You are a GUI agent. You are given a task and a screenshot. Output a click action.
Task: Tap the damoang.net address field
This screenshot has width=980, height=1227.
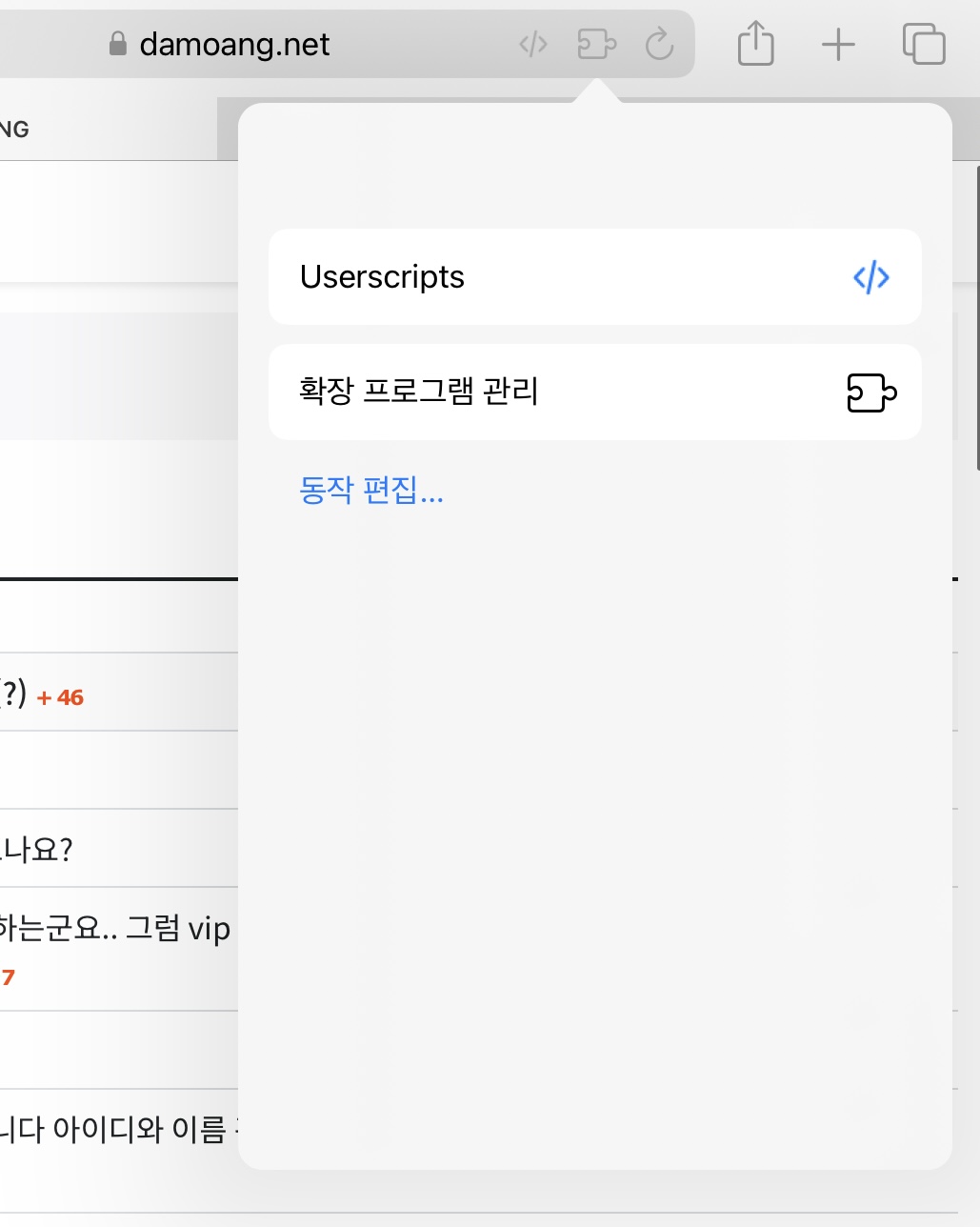(x=348, y=44)
